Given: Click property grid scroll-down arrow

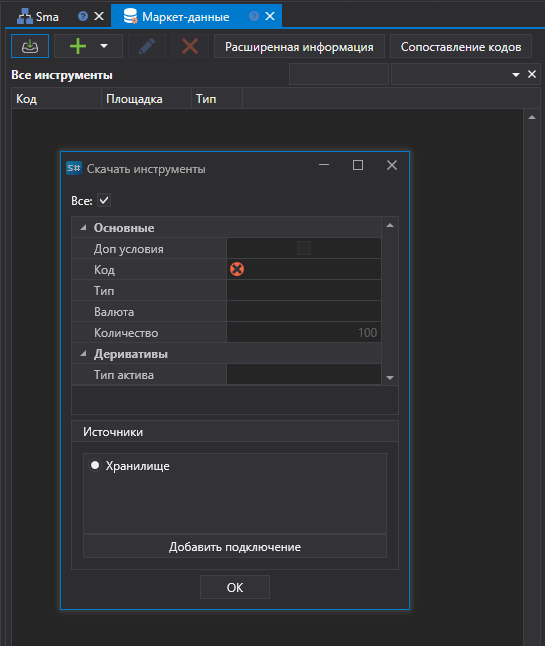Looking at the screenshot, I should pyautogui.click(x=390, y=377).
